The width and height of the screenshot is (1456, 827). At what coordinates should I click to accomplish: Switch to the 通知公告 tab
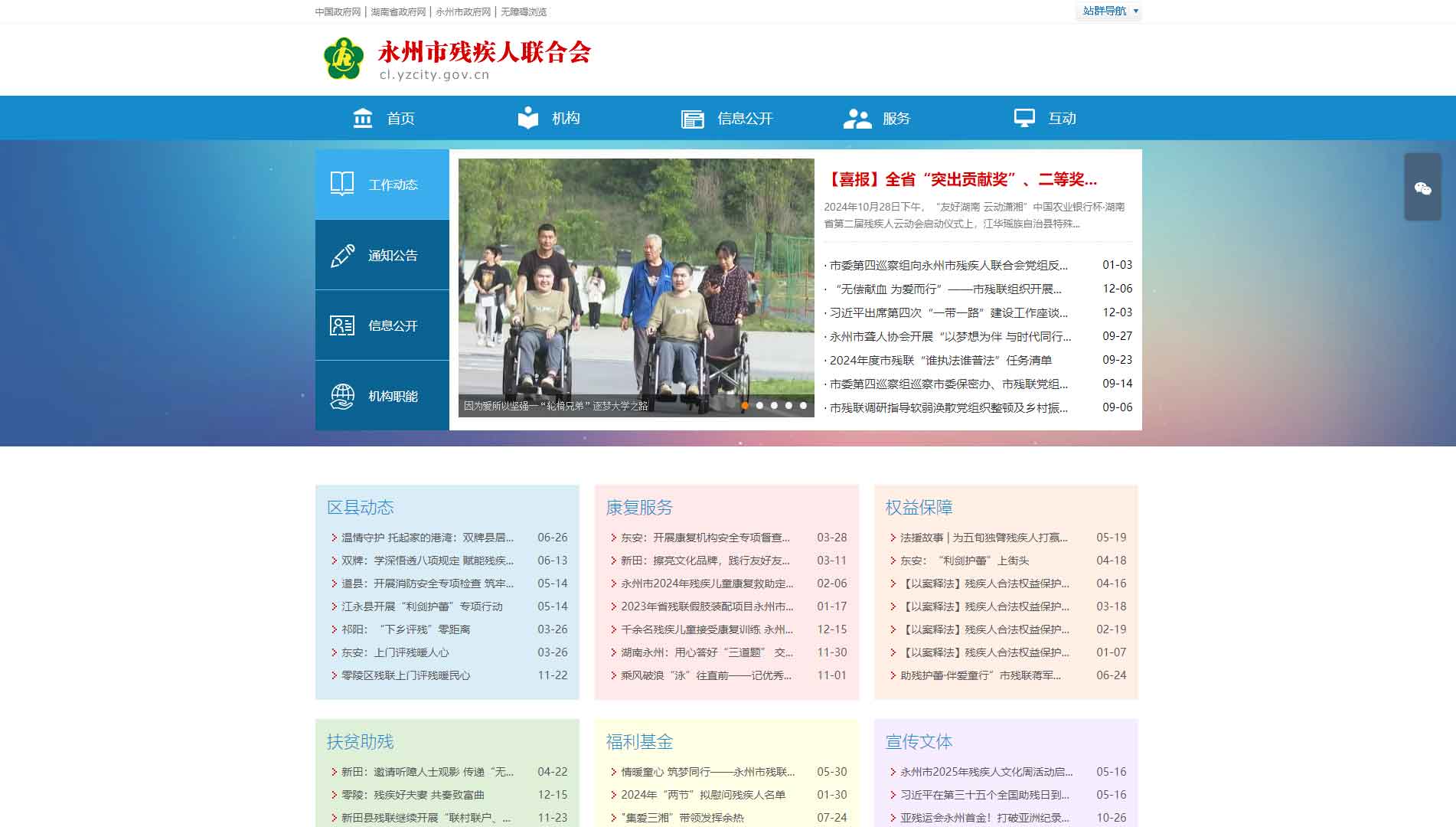[382, 255]
